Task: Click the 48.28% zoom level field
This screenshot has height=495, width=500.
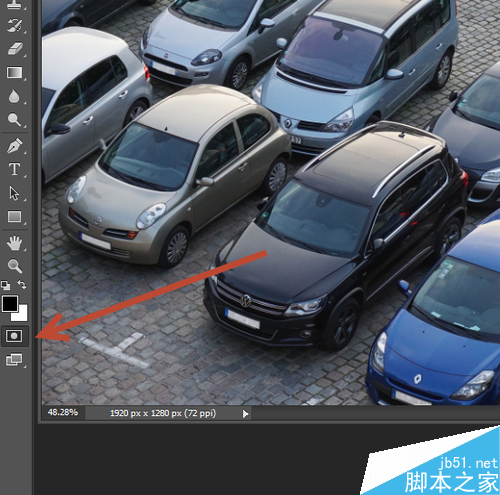Action: tap(63, 413)
